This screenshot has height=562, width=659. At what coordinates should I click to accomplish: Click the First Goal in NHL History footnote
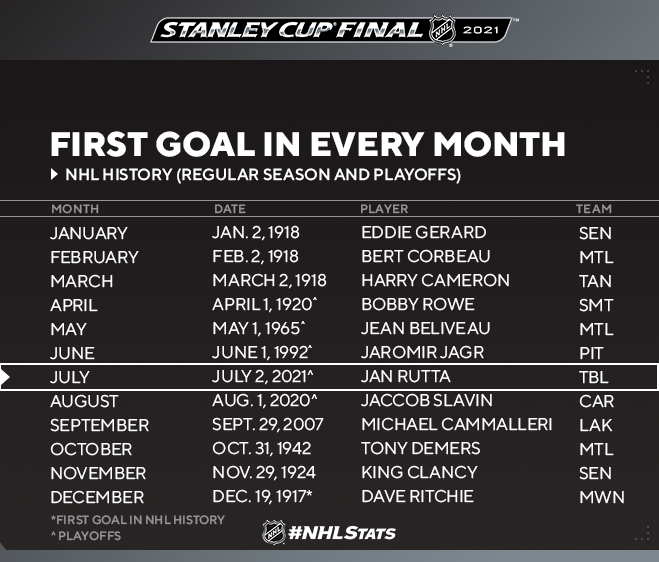coord(137,520)
